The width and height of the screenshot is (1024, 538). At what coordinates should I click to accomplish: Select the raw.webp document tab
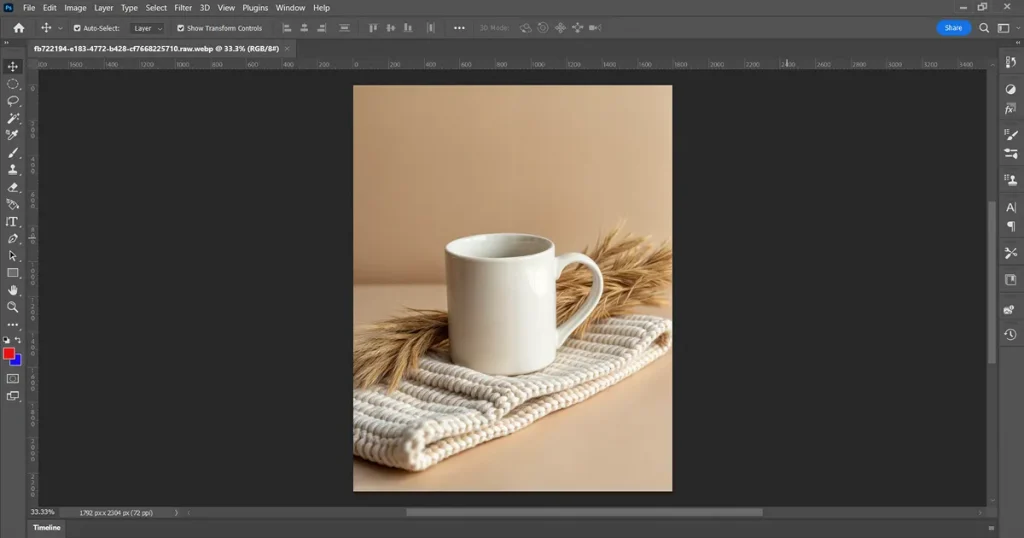pyautogui.click(x=156, y=48)
